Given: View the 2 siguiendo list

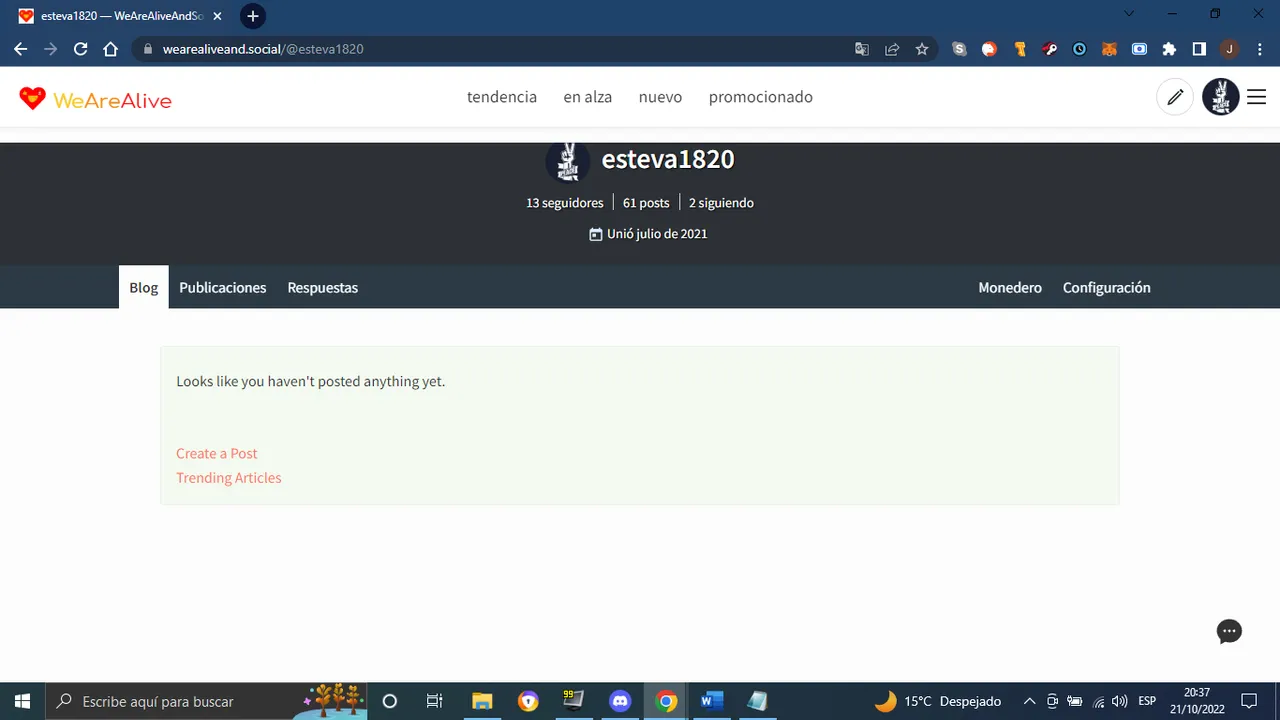Looking at the screenshot, I should click(721, 203).
